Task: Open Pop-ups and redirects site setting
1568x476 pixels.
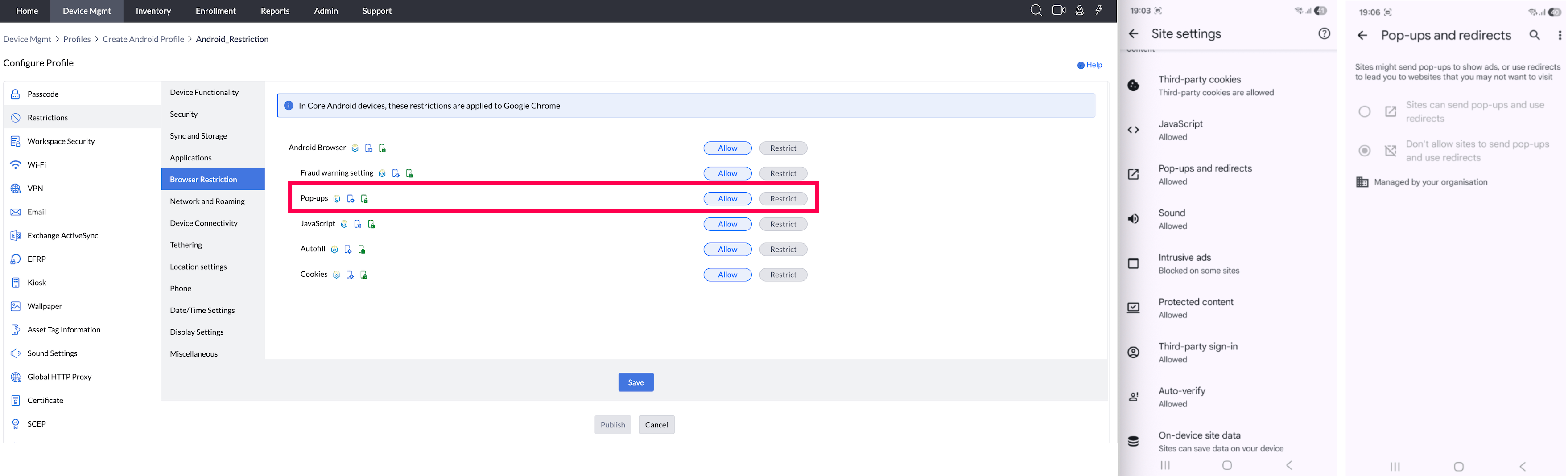Action: pyautogui.click(x=1227, y=175)
